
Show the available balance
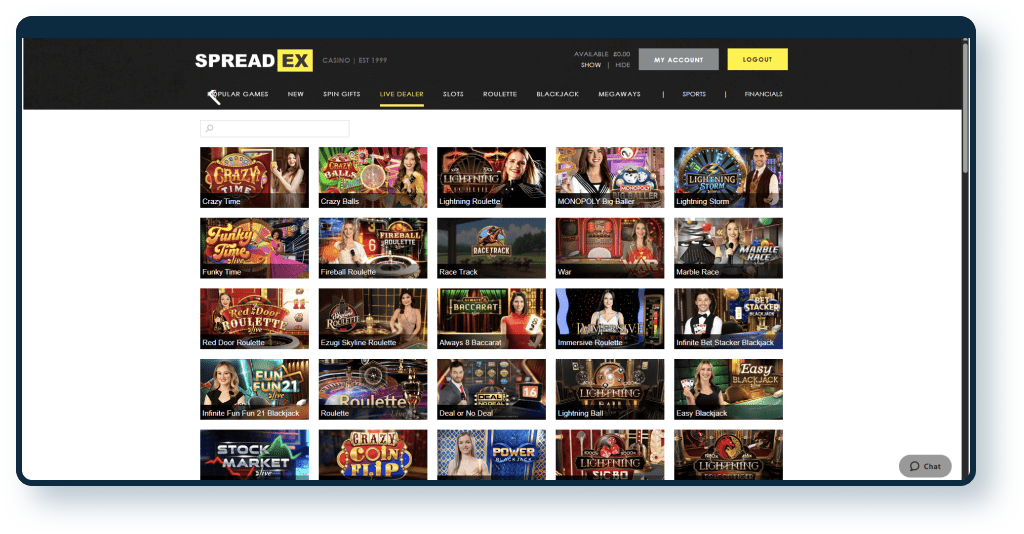click(x=591, y=65)
